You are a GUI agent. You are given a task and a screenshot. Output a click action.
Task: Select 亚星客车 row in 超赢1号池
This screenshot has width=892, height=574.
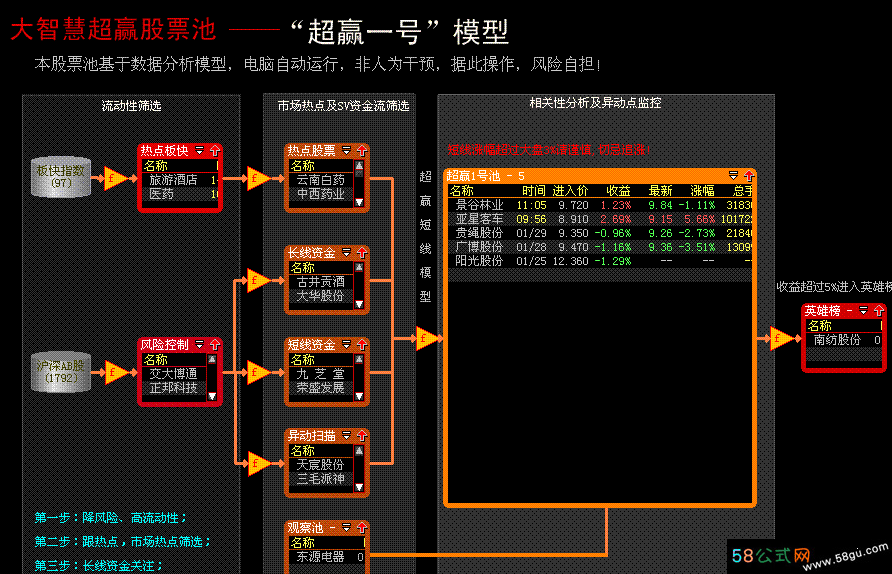(x=600, y=219)
